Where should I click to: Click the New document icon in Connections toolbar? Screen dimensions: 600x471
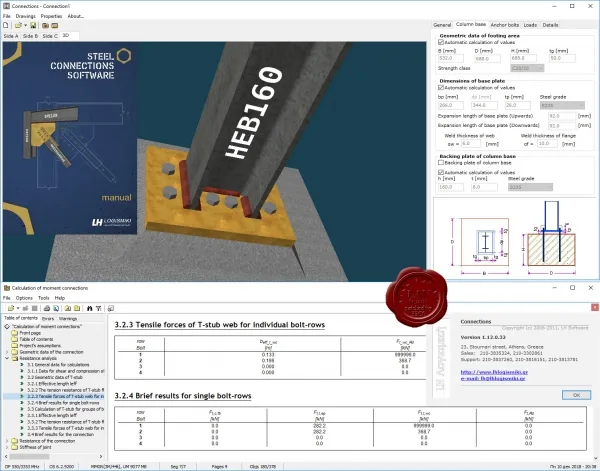click(6, 25)
